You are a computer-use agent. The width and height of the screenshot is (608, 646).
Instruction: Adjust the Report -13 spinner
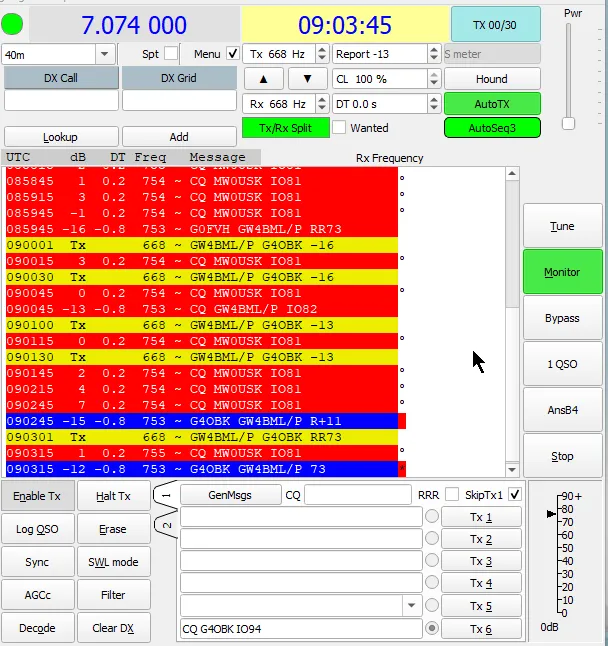[x=433, y=54]
